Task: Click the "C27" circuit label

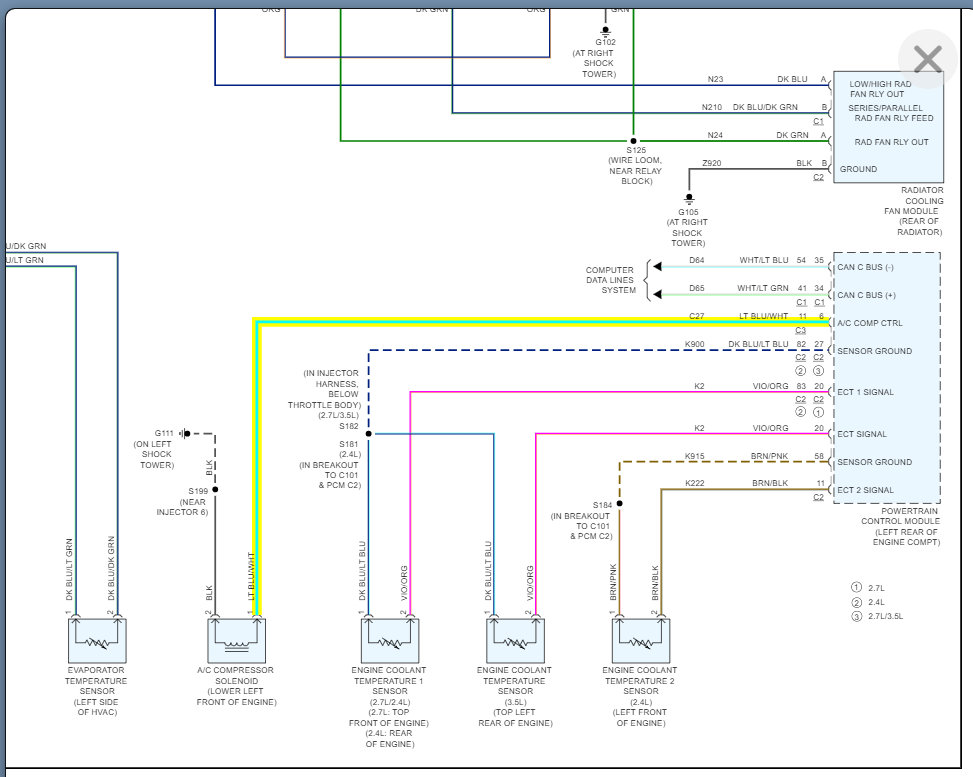Action: point(697,316)
